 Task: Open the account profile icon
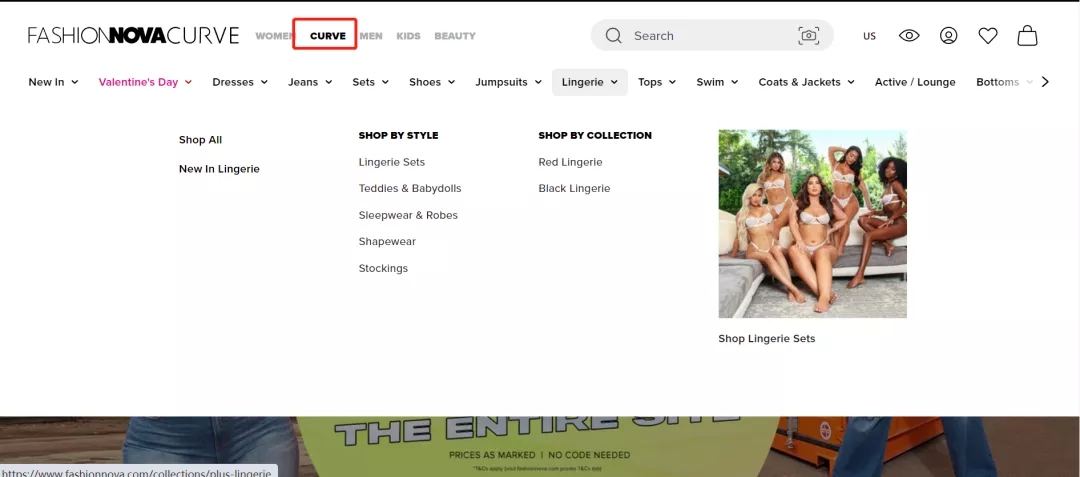point(948,36)
